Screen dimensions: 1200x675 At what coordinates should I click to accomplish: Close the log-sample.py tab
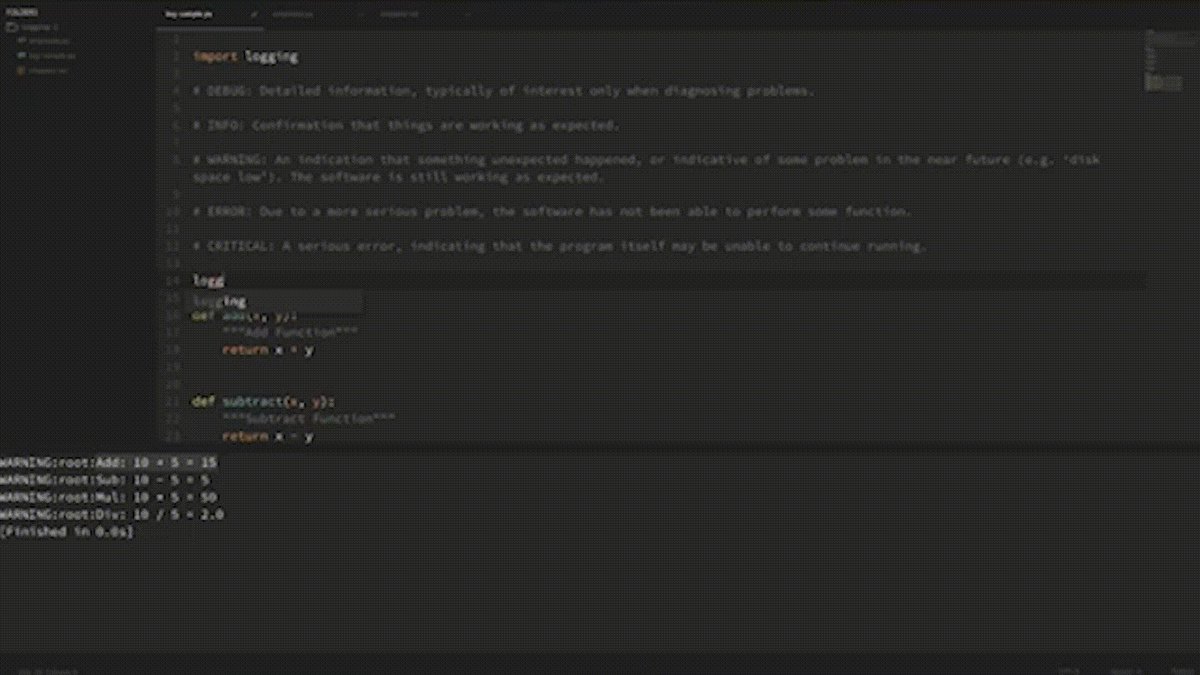[x=253, y=15]
